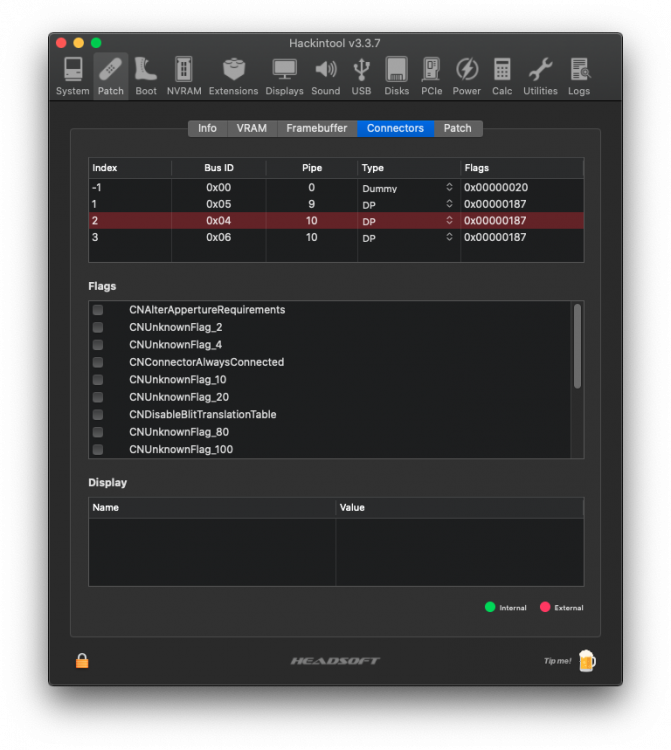Toggle CNUnknownFlag_10 checkbox
This screenshot has width=671, height=750.
98,380
